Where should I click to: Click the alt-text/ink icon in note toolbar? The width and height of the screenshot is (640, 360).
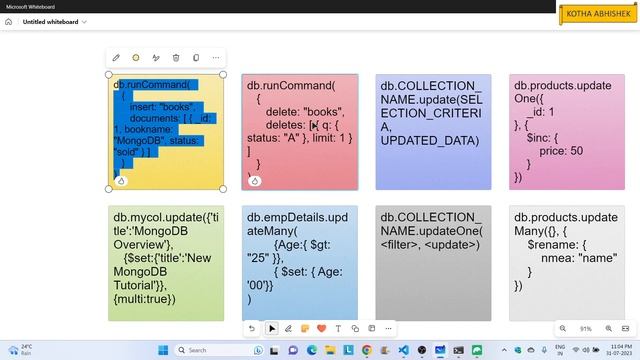156,58
